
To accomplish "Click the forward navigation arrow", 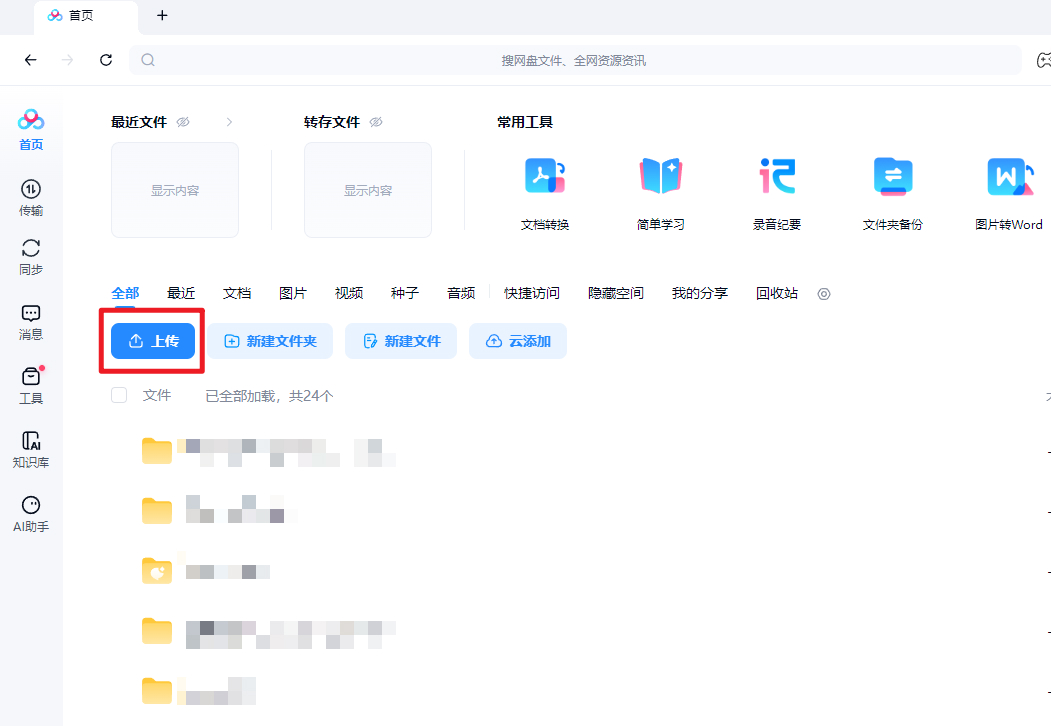I will pos(68,60).
